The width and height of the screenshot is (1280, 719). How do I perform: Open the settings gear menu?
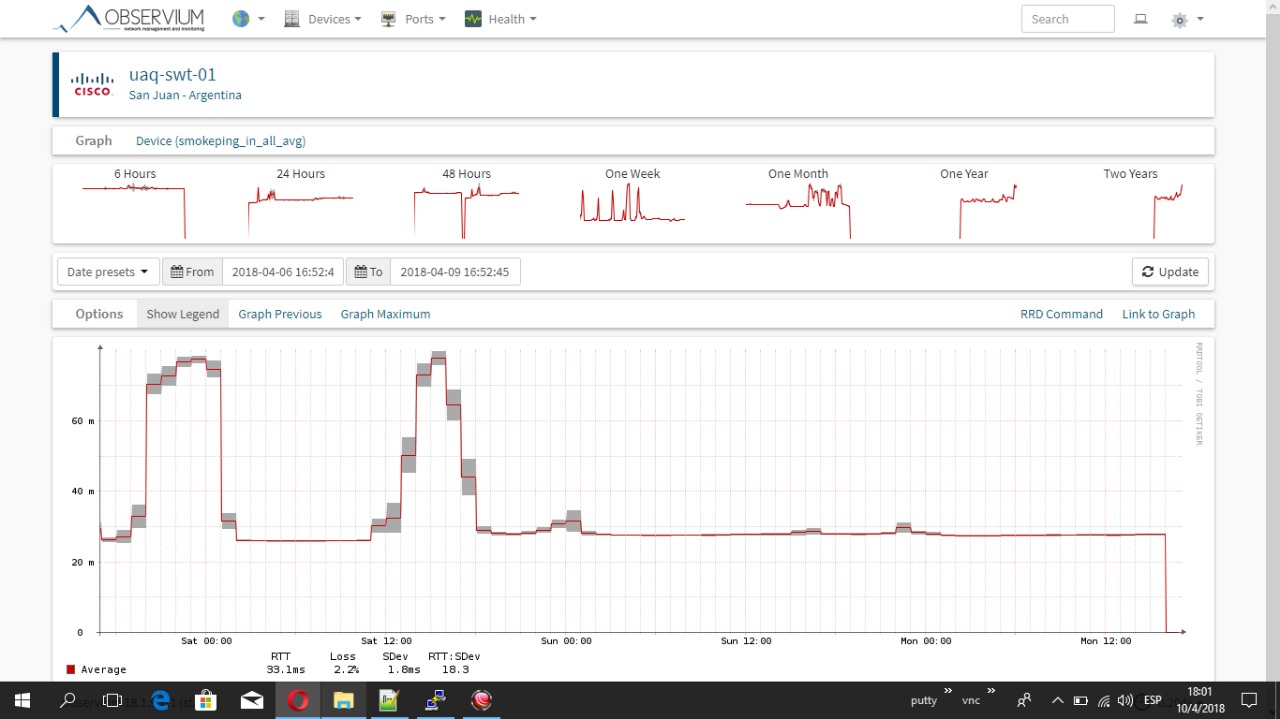coord(1186,19)
